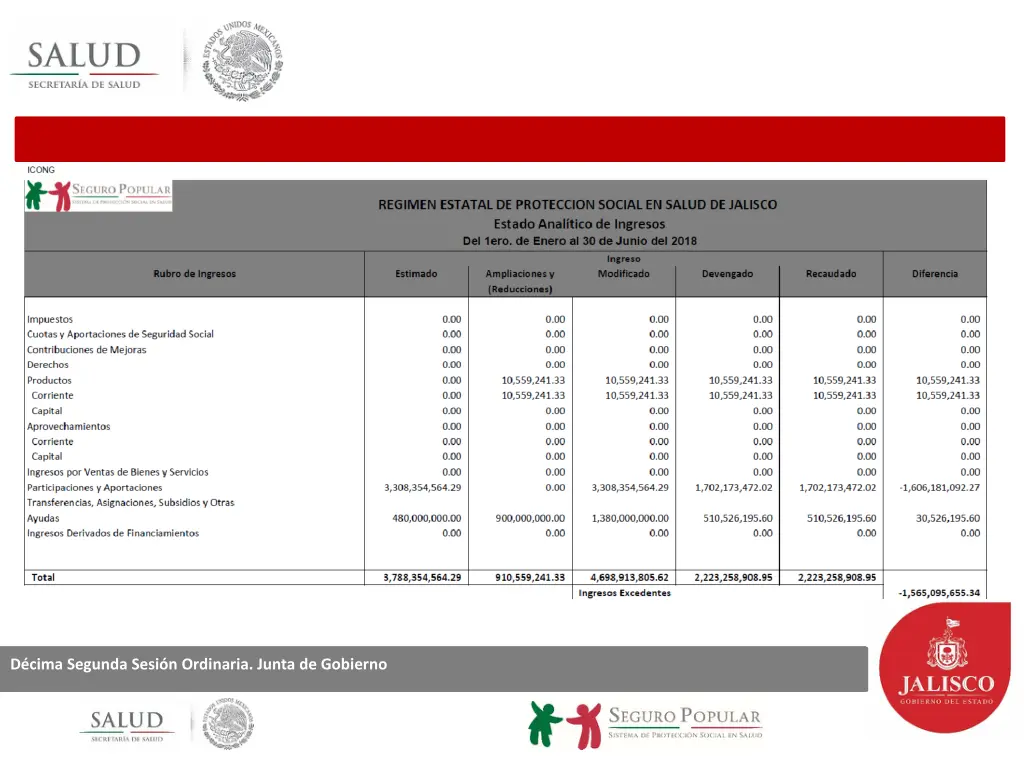Select the 'Derechos' row label
The image size is (1024, 768).
(x=48, y=365)
